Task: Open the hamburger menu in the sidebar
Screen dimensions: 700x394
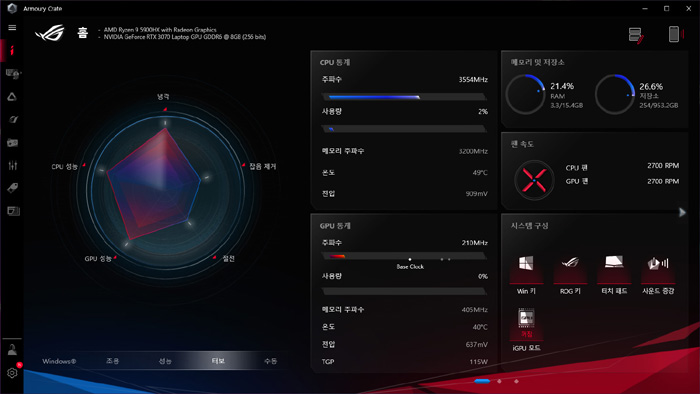Action: pyautogui.click(x=12, y=28)
